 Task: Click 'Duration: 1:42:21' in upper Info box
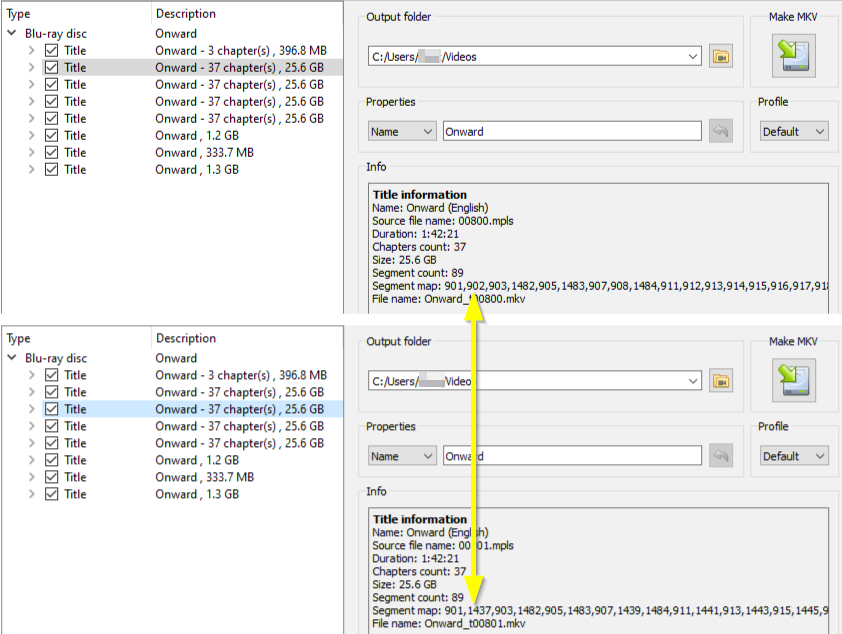tap(416, 234)
